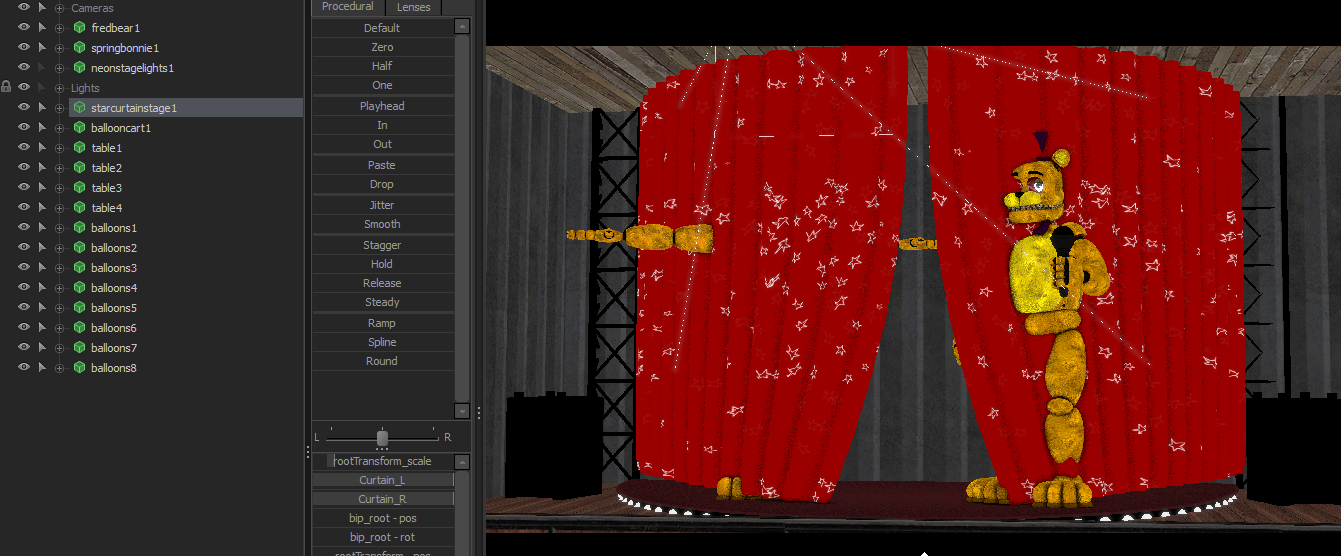Viewport: 1341px width, 556px height.
Task: Toggle visibility eye for springbonnie1
Action: 24,47
